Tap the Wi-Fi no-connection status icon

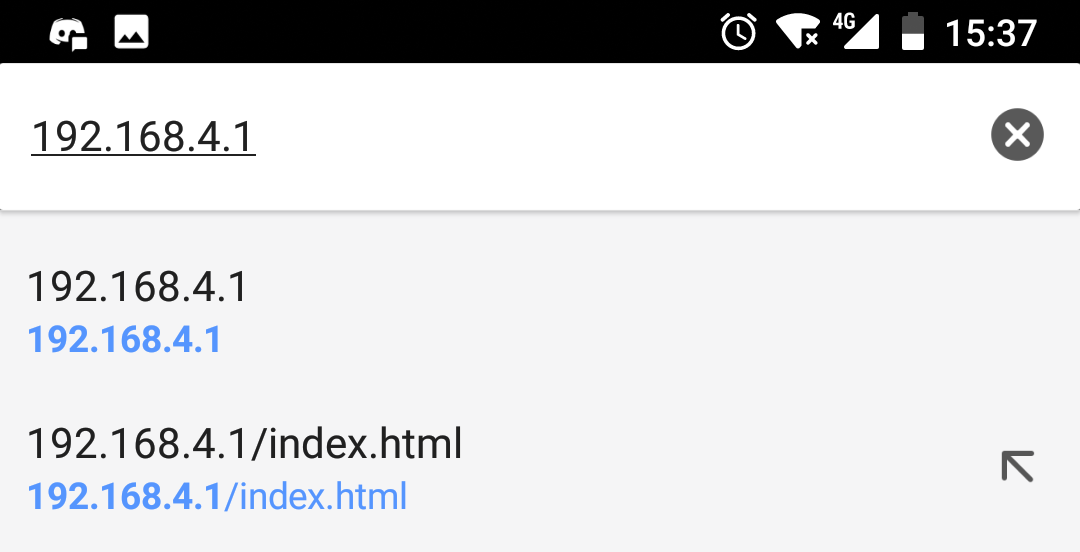(798, 32)
